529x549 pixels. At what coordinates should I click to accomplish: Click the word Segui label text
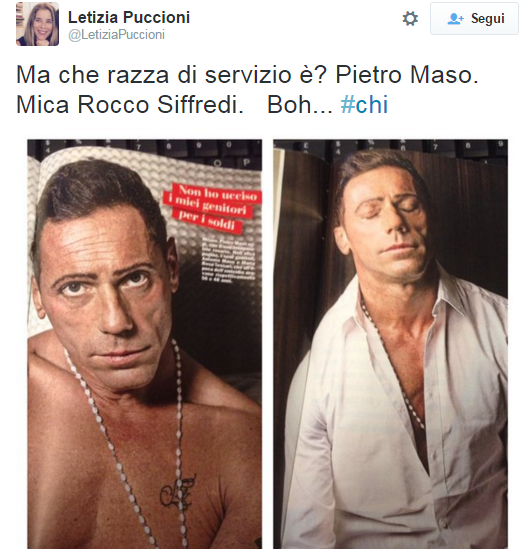[x=488, y=19]
